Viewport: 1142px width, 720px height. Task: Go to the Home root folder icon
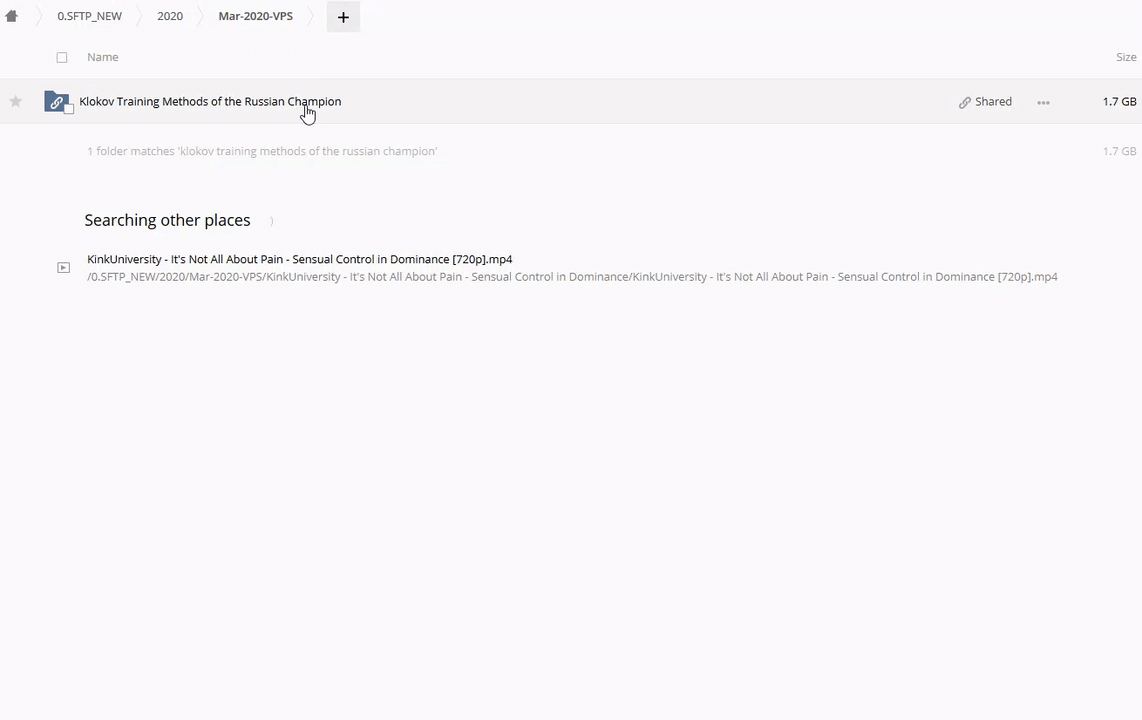12,16
